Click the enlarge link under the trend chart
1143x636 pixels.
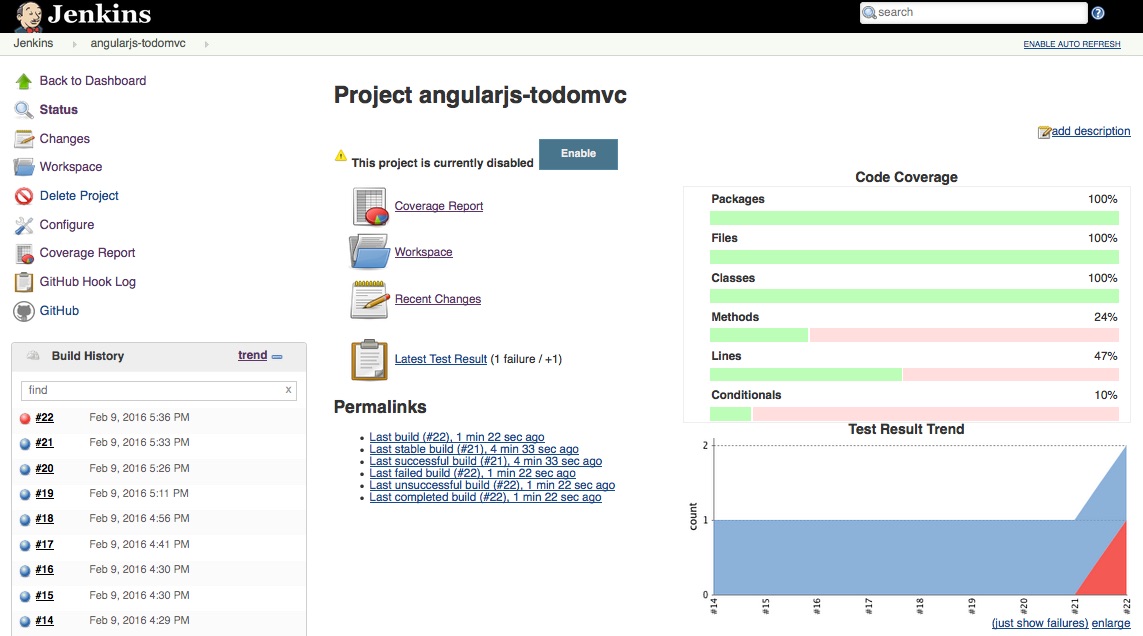(1111, 623)
